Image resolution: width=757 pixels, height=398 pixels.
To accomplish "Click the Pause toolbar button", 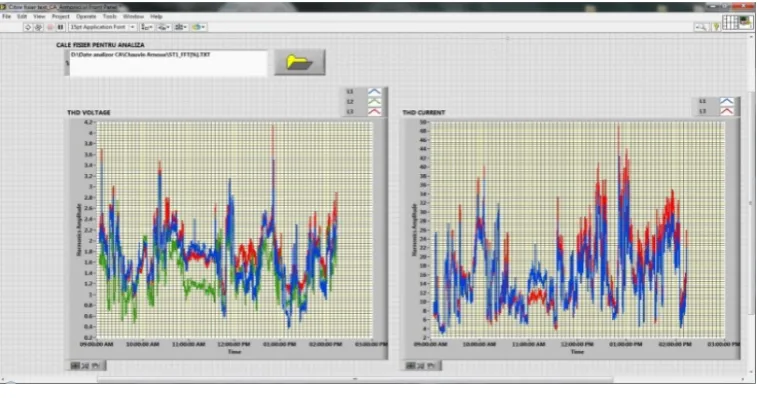I will 60,27.
